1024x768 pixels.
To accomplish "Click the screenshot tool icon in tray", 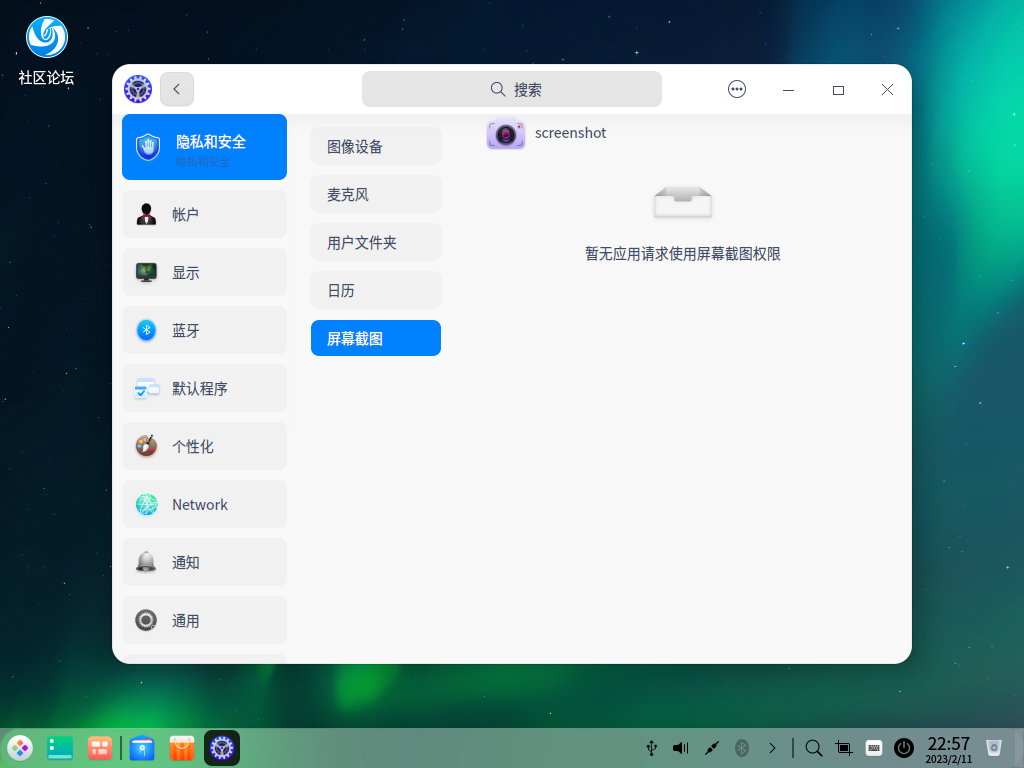I will pos(843,747).
